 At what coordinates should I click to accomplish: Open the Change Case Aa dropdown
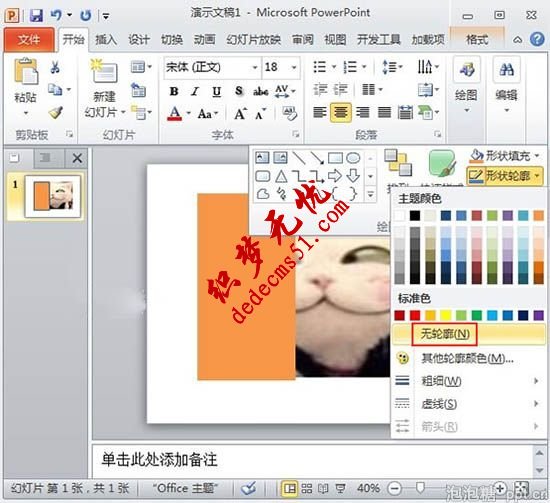pyautogui.click(x=208, y=114)
